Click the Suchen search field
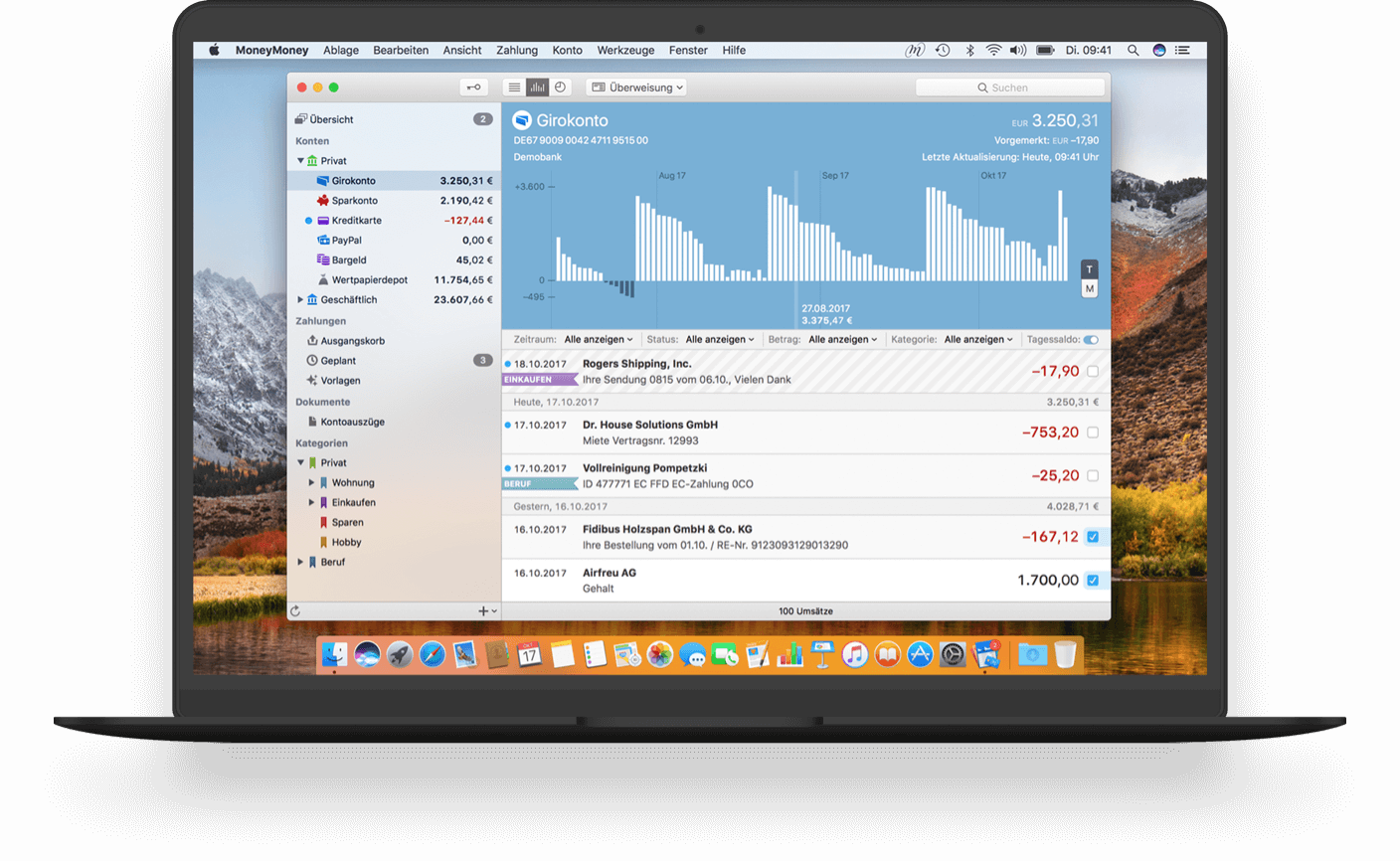Screen dimensions: 1400x861 click(x=1009, y=87)
